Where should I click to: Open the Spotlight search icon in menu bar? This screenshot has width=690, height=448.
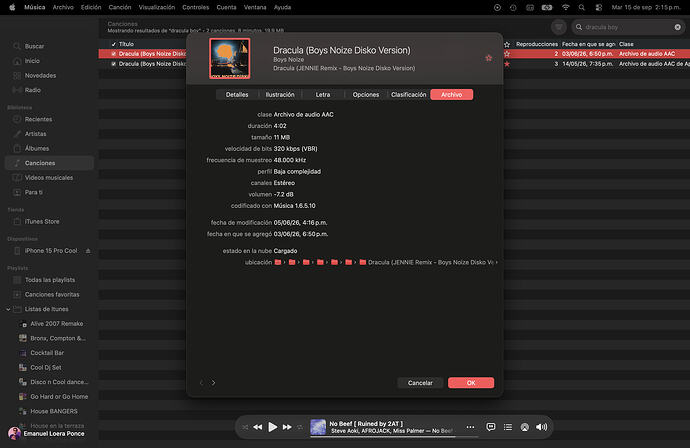point(582,7)
